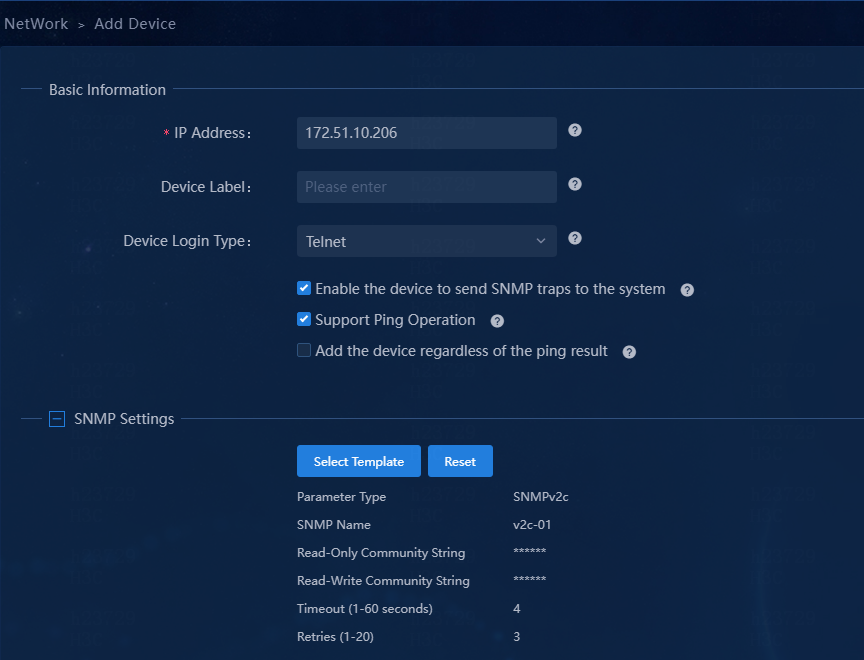Check Add the device regardless of ping result

click(304, 350)
